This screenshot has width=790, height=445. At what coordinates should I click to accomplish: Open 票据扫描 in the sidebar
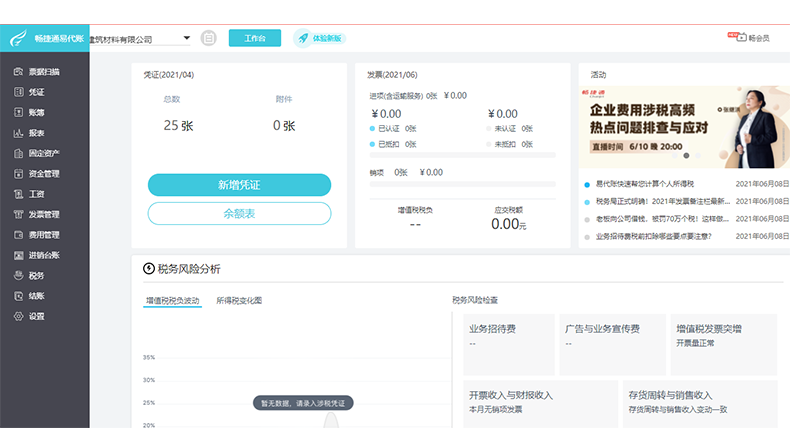43,72
